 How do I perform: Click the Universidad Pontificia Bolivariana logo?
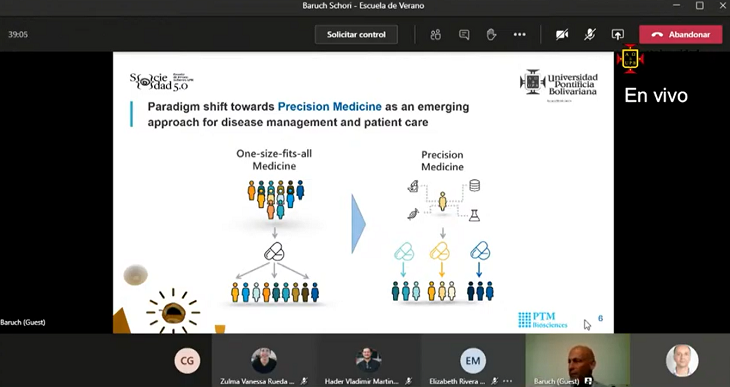pyautogui.click(x=559, y=84)
